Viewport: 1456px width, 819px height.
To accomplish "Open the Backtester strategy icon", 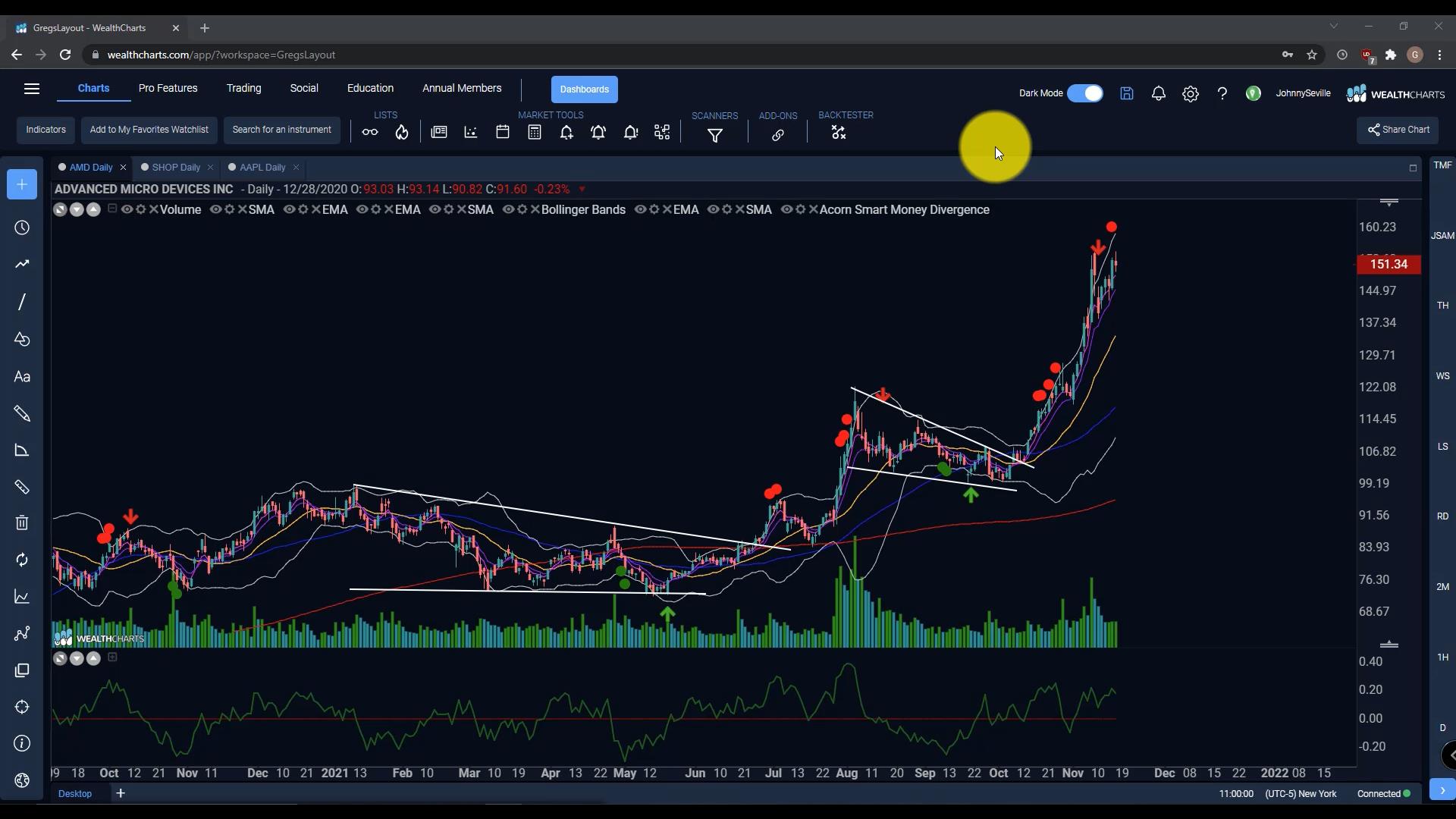I will coord(839,133).
